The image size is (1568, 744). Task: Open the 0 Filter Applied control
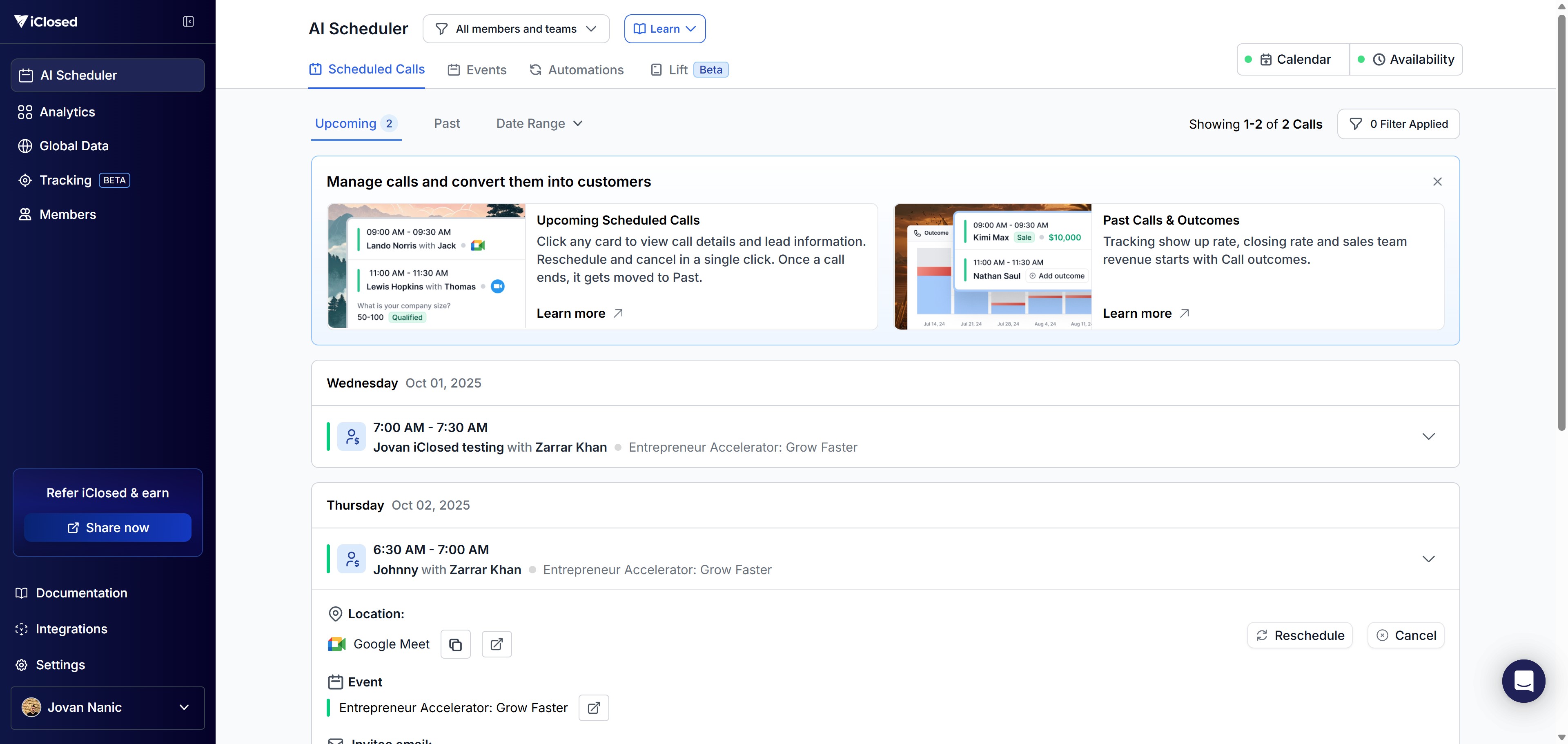point(1398,124)
